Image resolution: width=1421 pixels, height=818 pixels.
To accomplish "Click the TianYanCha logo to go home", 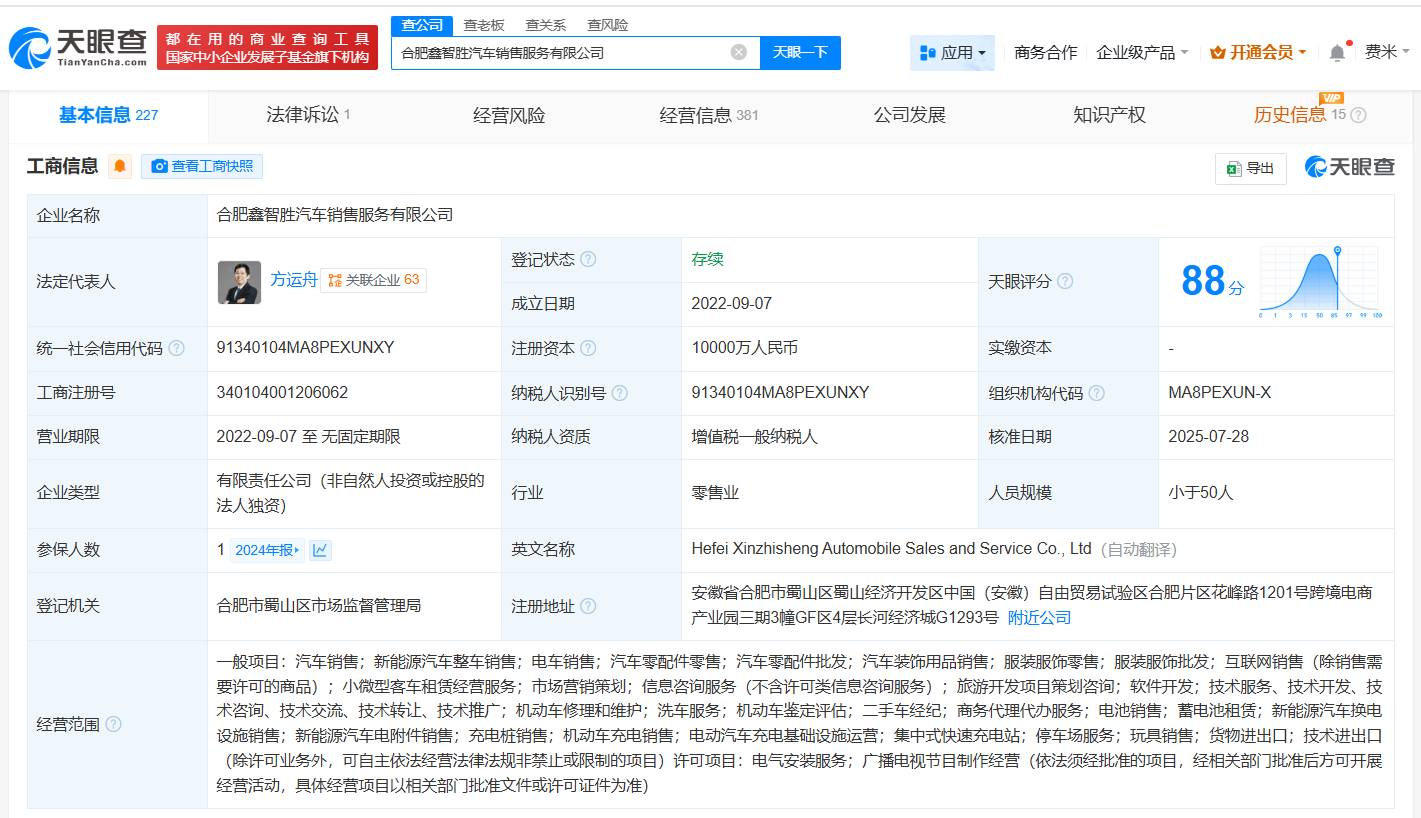I will click(78, 47).
